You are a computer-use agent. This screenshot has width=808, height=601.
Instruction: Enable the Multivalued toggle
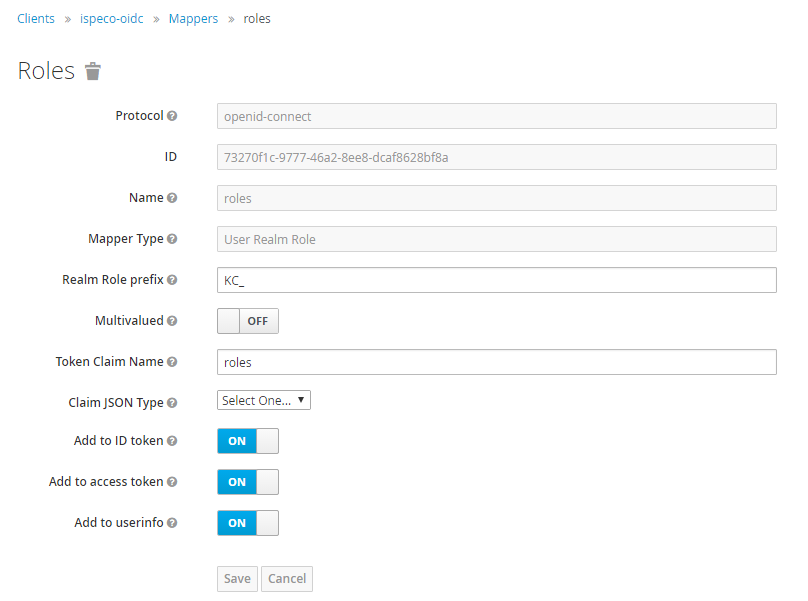[x=247, y=320]
